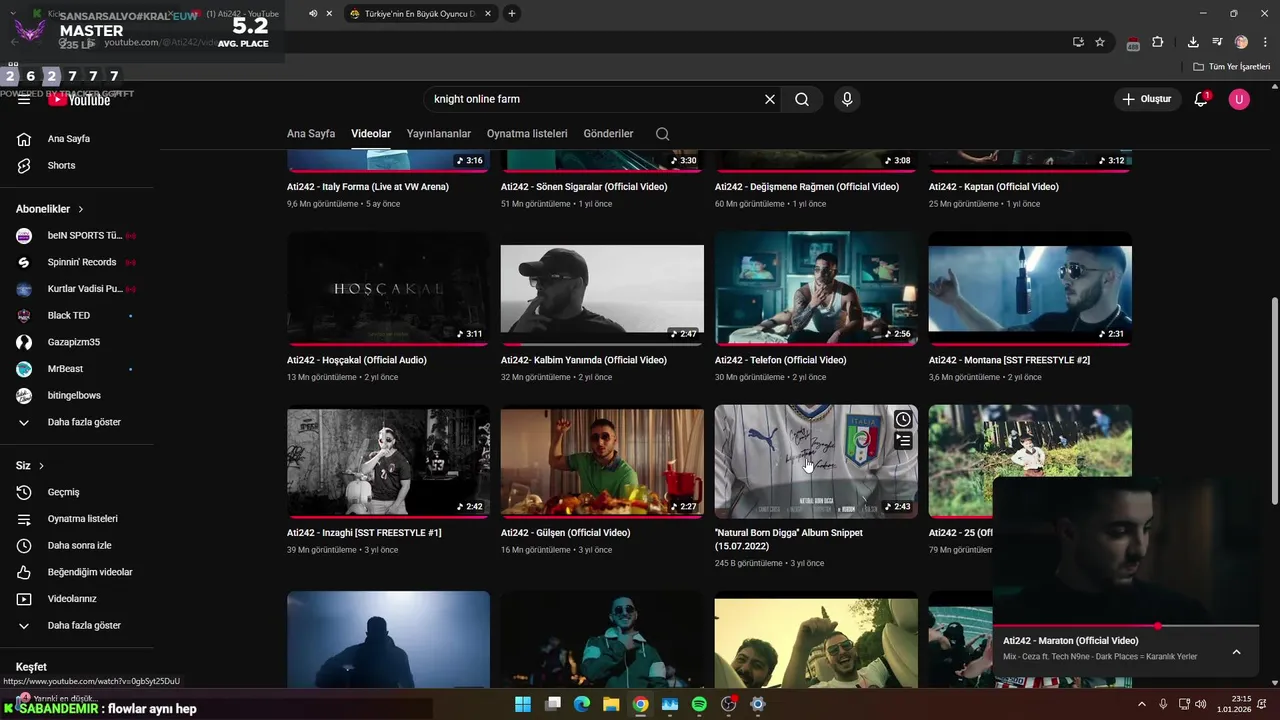Image resolution: width=1280 pixels, height=720 pixels.
Task: Open Kaptan Official Video title
Action: [x=993, y=187]
